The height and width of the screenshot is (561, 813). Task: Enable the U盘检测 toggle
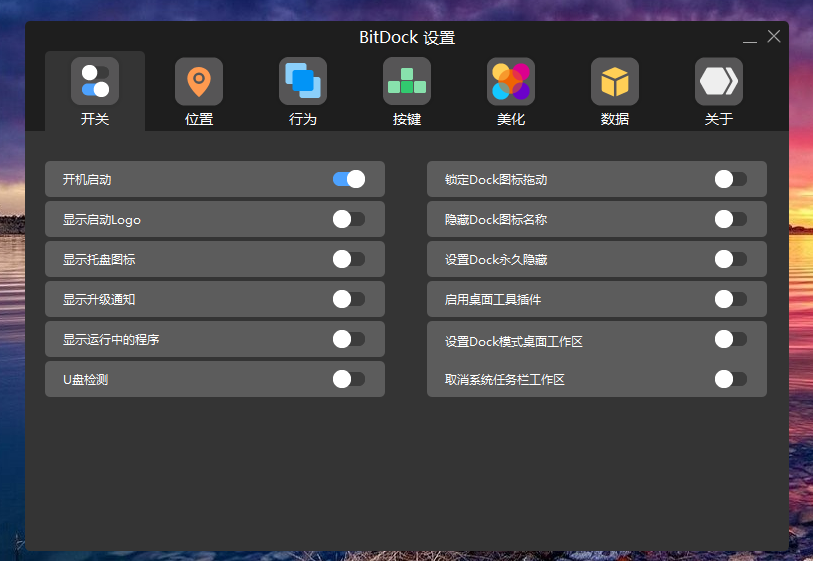click(349, 379)
